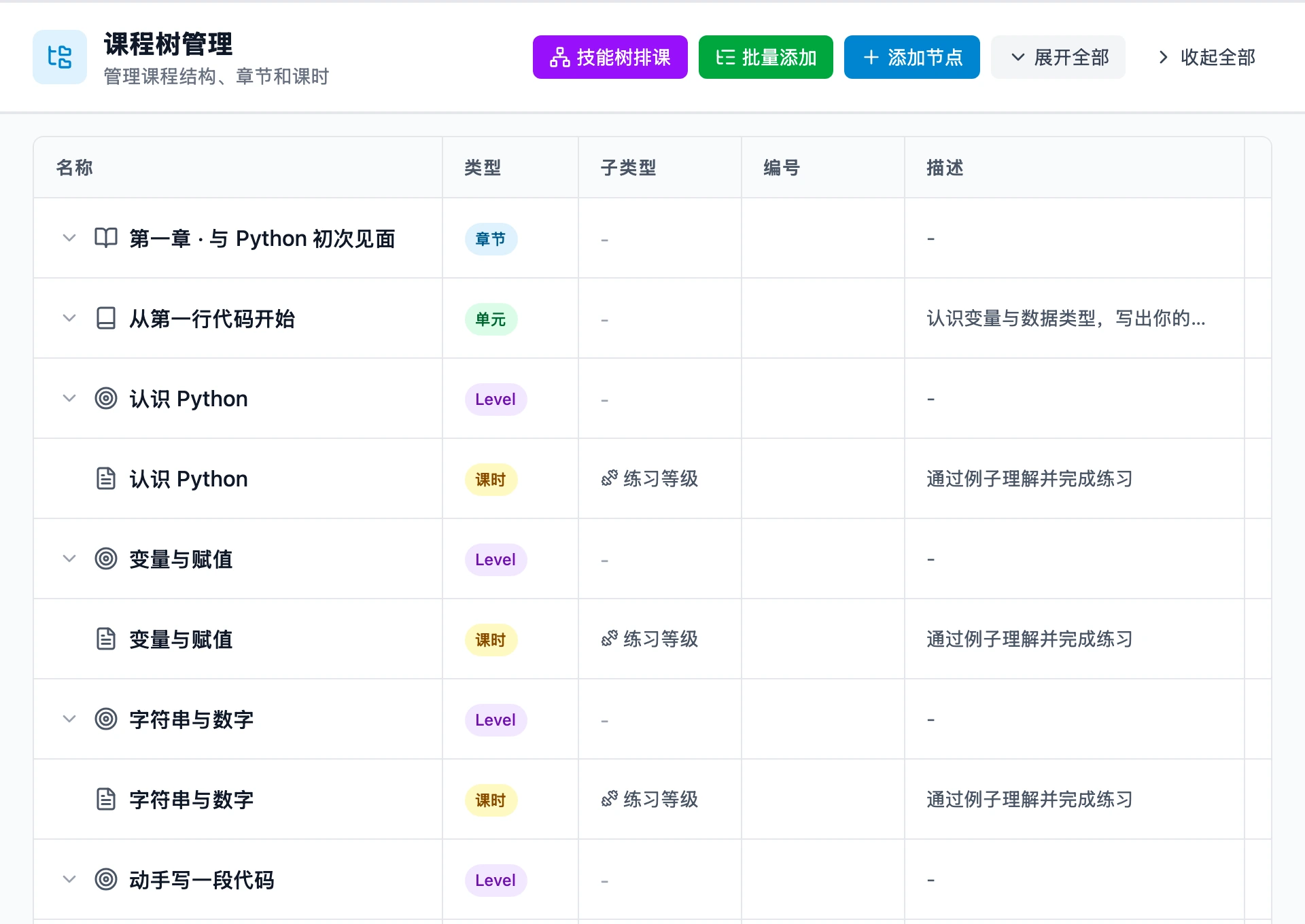Viewport: 1305px width, 924px height.
Task: Click document icon on 变量与赋值 课时 row
Action: pyautogui.click(x=106, y=639)
